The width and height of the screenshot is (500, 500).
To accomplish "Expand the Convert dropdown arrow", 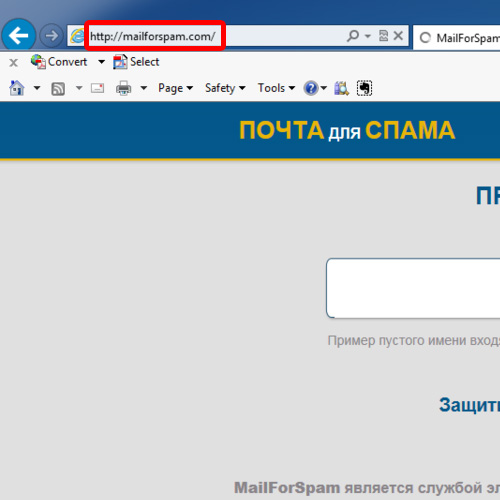I will pos(101,62).
